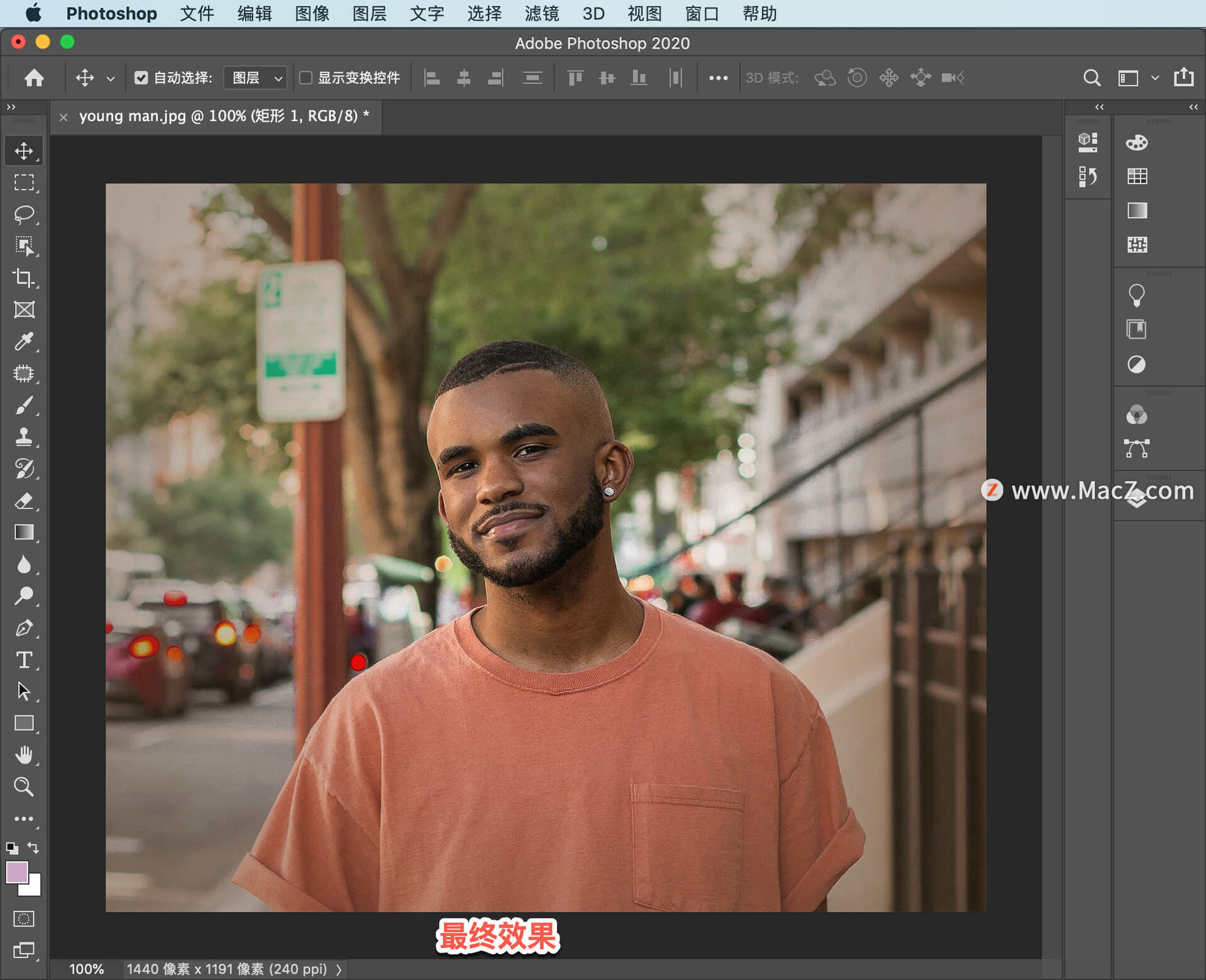
Task: Select the Lasso tool
Action: pos(24,214)
